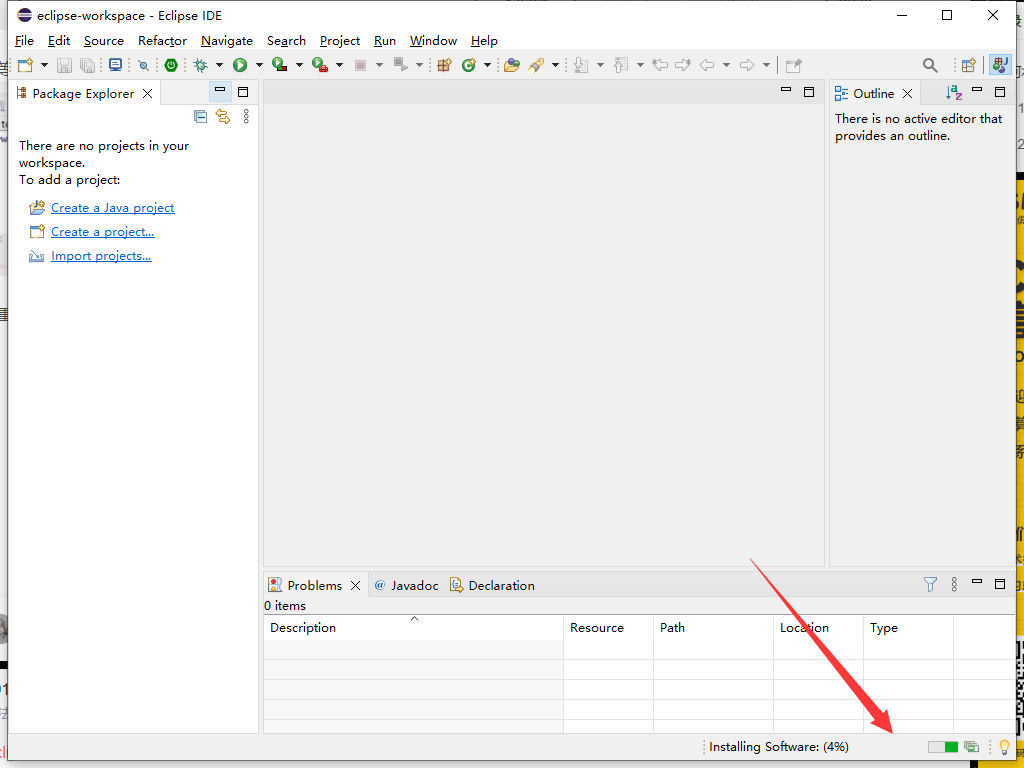Open the New wizard dropdown arrow

click(x=44, y=65)
